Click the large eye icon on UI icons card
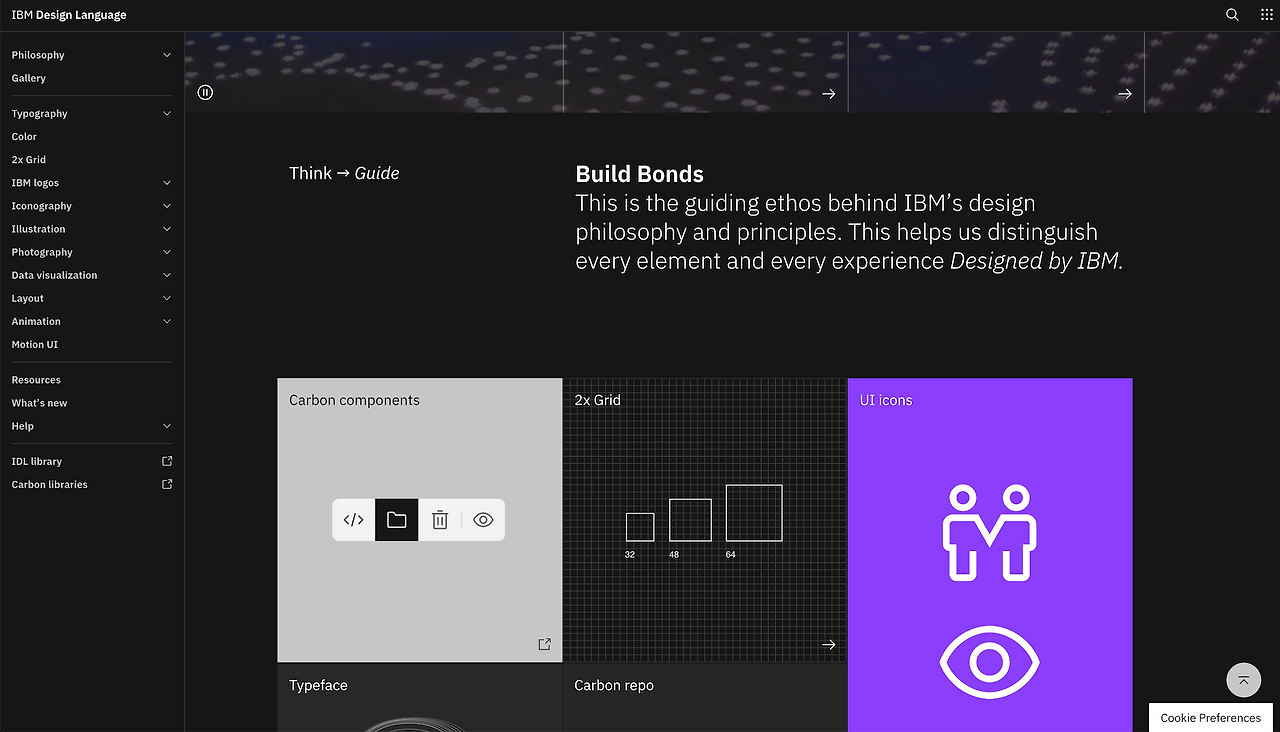This screenshot has width=1280, height=732. pyautogui.click(x=989, y=661)
